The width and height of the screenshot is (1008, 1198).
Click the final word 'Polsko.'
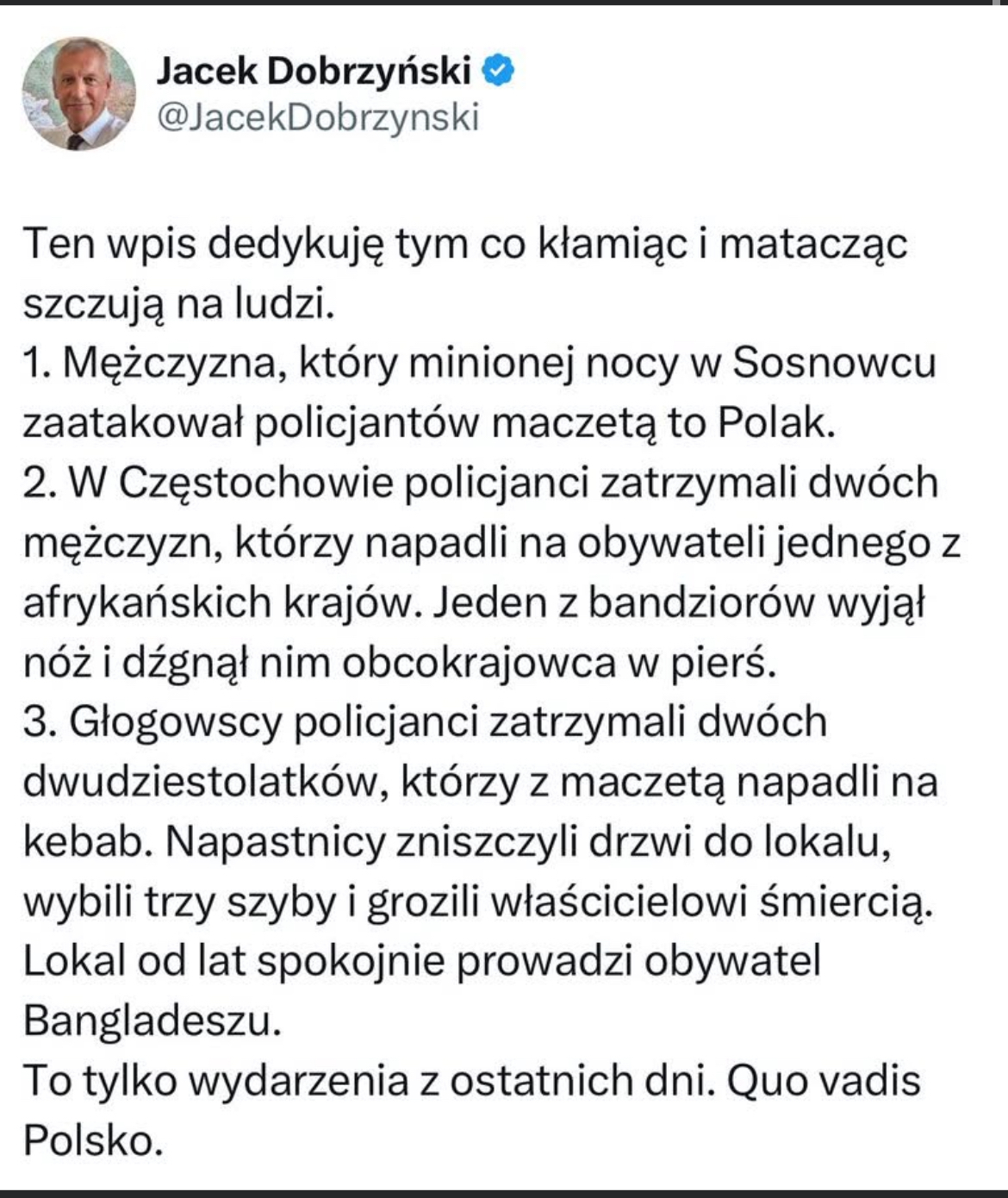pos(93,1140)
